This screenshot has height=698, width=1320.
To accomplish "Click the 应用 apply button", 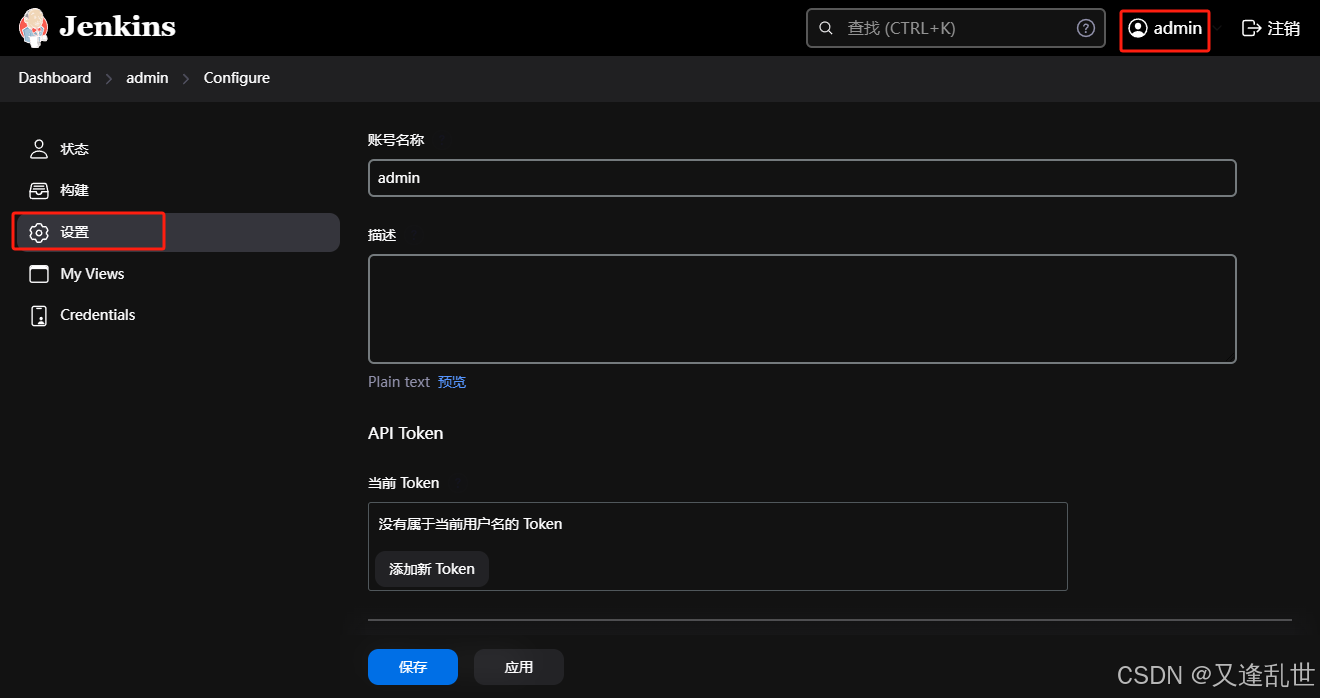I will click(x=519, y=667).
